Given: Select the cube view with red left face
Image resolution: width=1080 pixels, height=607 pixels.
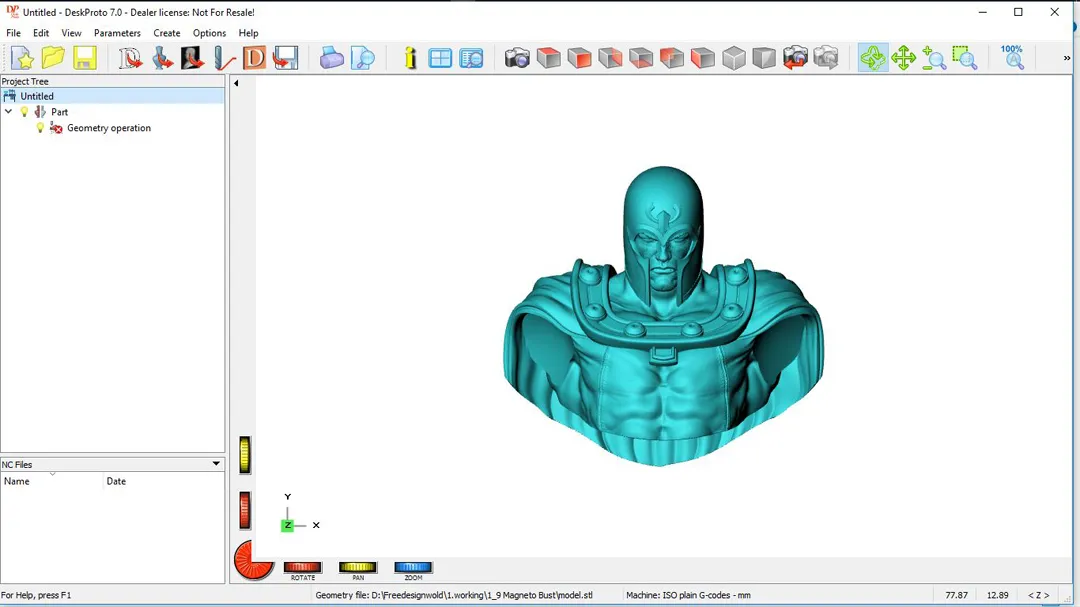Looking at the screenshot, I should click(703, 58).
